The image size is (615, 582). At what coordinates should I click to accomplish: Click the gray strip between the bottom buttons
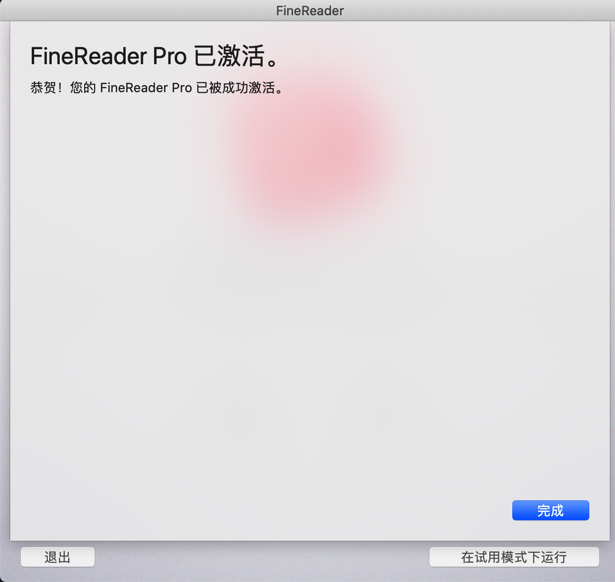(262, 557)
